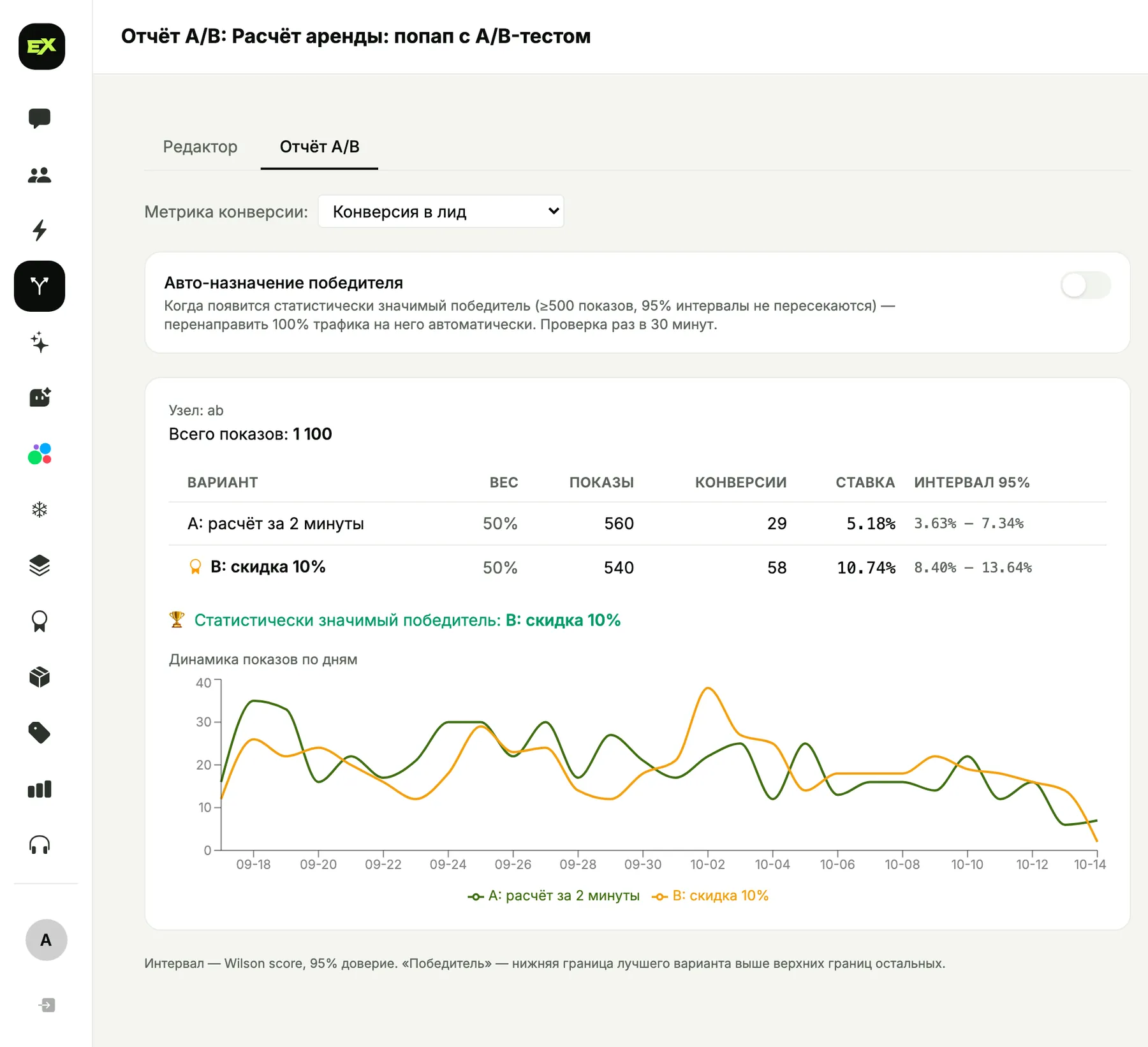Click the headphones support icon
Image resolution: width=1148 pixels, height=1047 pixels.
click(x=40, y=845)
